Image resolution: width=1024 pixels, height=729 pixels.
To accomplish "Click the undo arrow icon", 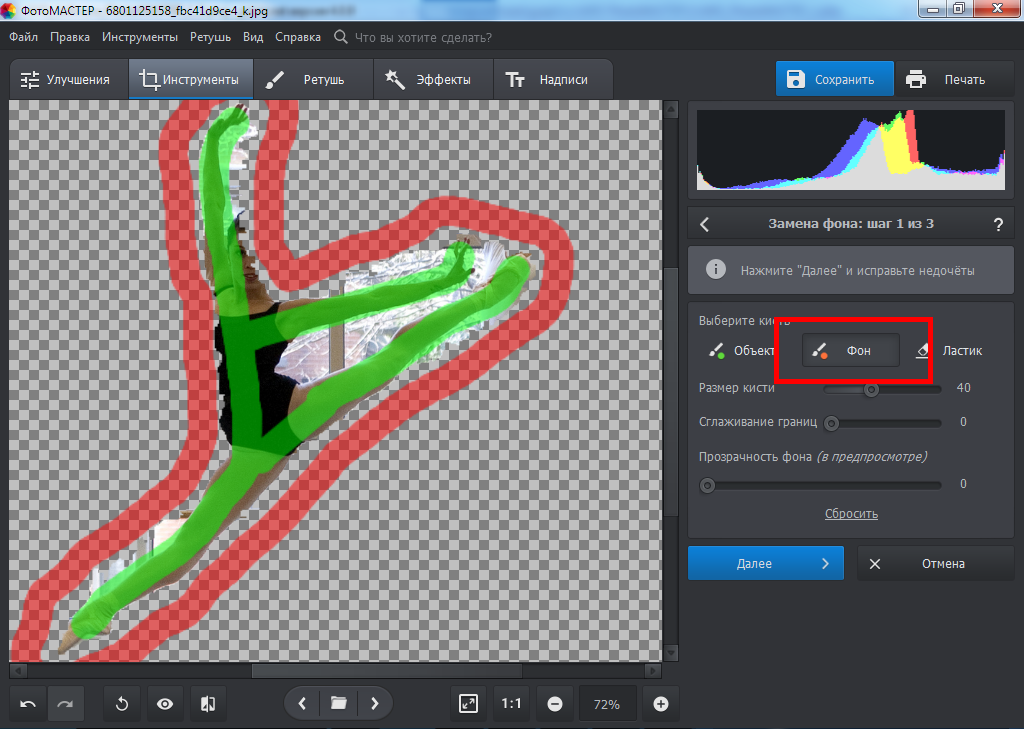I will (29, 704).
